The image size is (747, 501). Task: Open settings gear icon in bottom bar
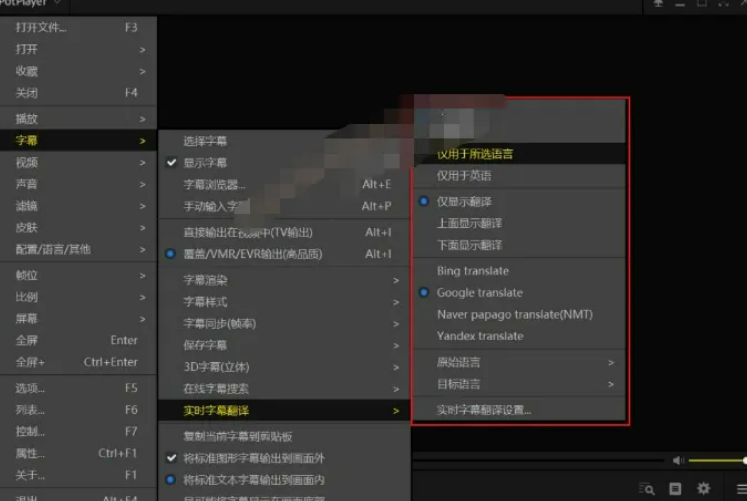(703, 489)
